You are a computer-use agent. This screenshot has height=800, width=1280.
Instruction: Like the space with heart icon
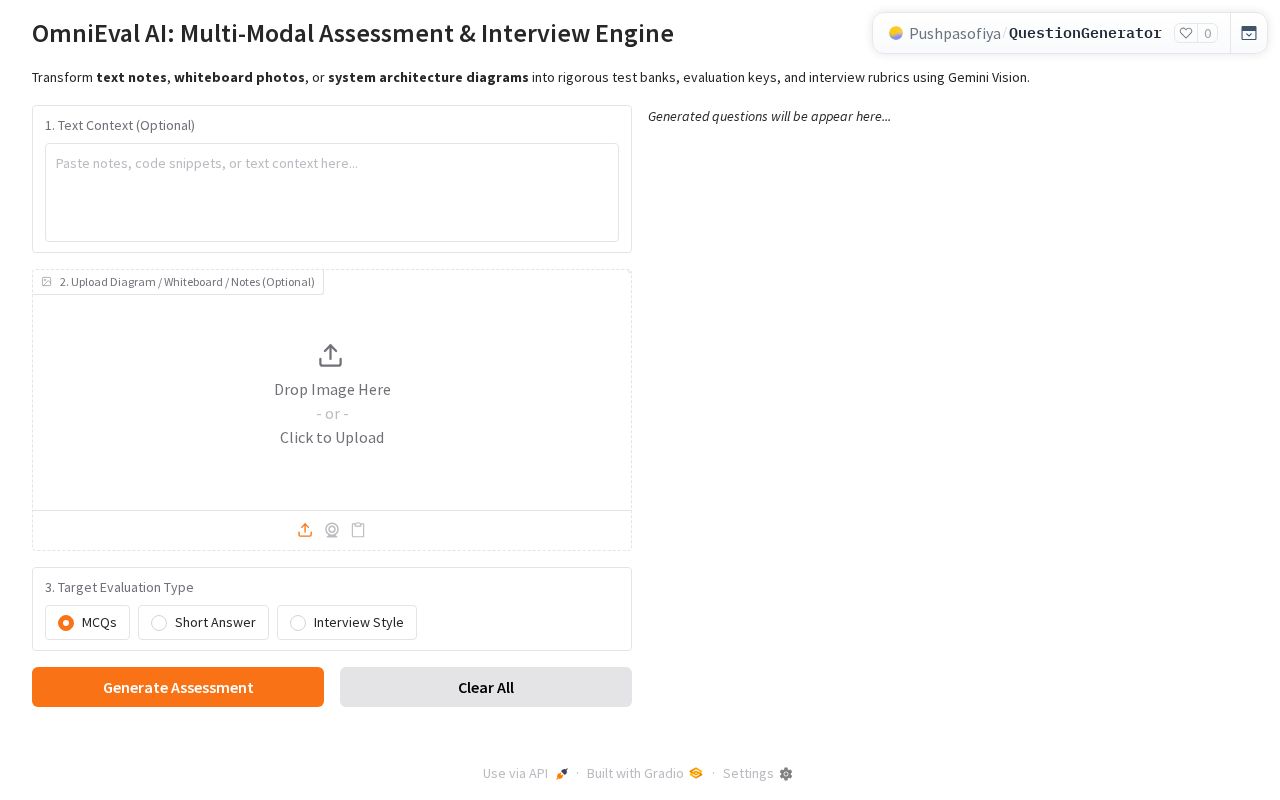(1186, 33)
